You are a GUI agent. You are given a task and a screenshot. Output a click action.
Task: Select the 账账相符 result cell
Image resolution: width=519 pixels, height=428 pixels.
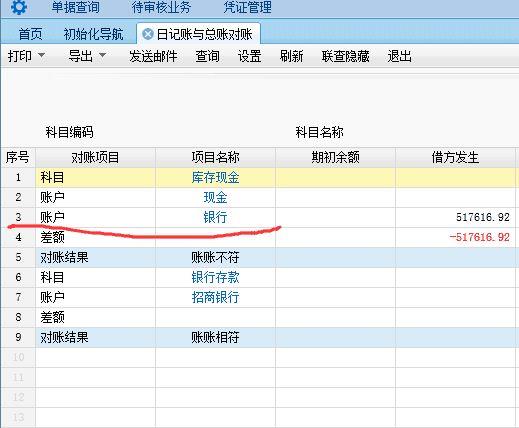pos(215,337)
